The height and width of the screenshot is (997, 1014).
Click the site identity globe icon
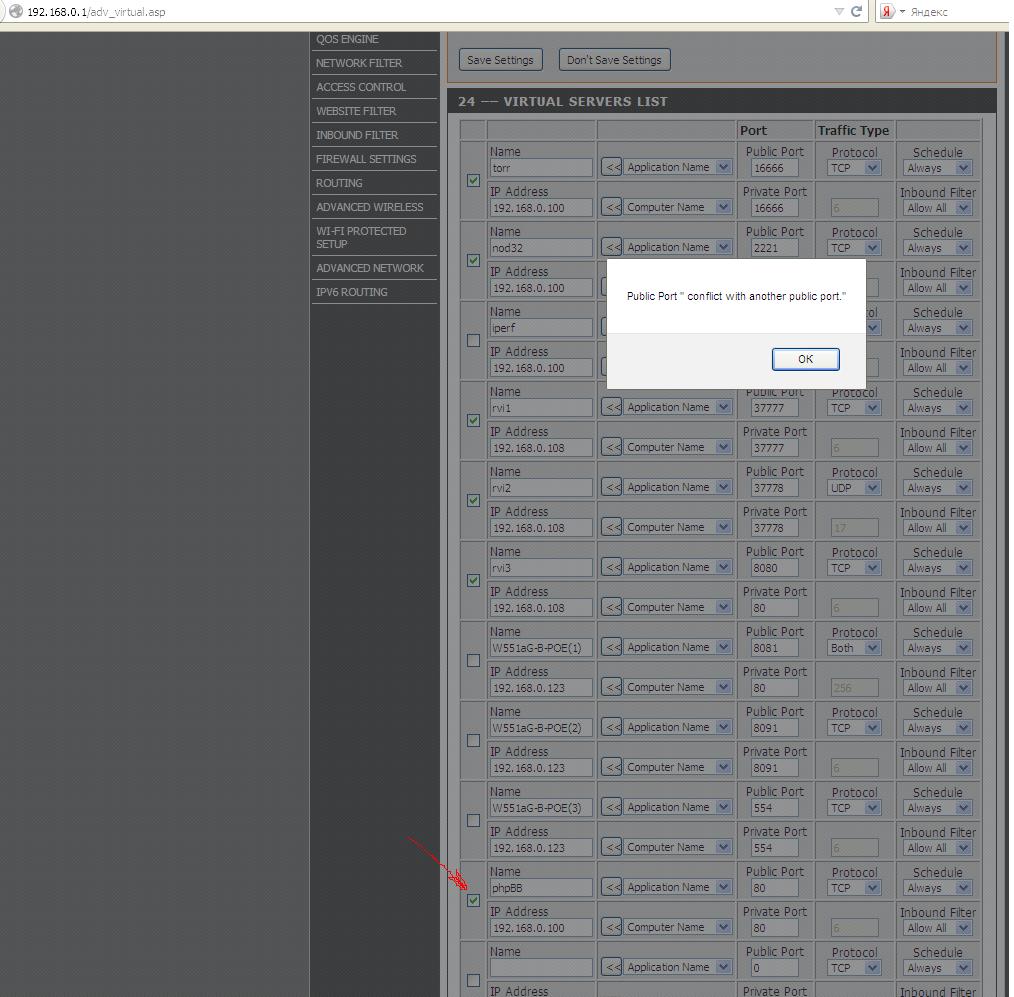pyautogui.click(x=16, y=12)
